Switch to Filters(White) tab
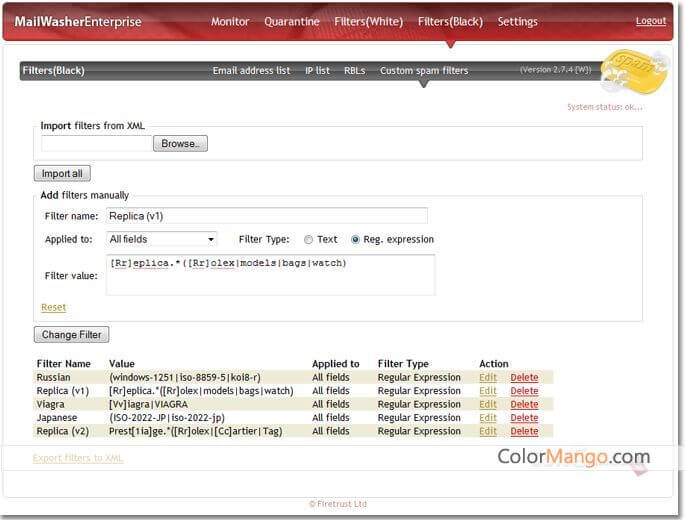The height and width of the screenshot is (520, 685). point(368,21)
